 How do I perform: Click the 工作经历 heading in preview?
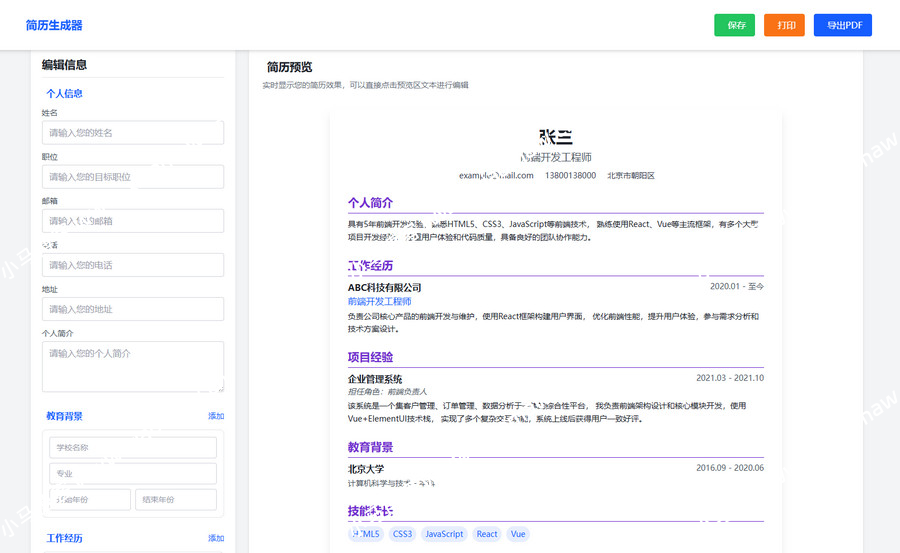pyautogui.click(x=370, y=266)
